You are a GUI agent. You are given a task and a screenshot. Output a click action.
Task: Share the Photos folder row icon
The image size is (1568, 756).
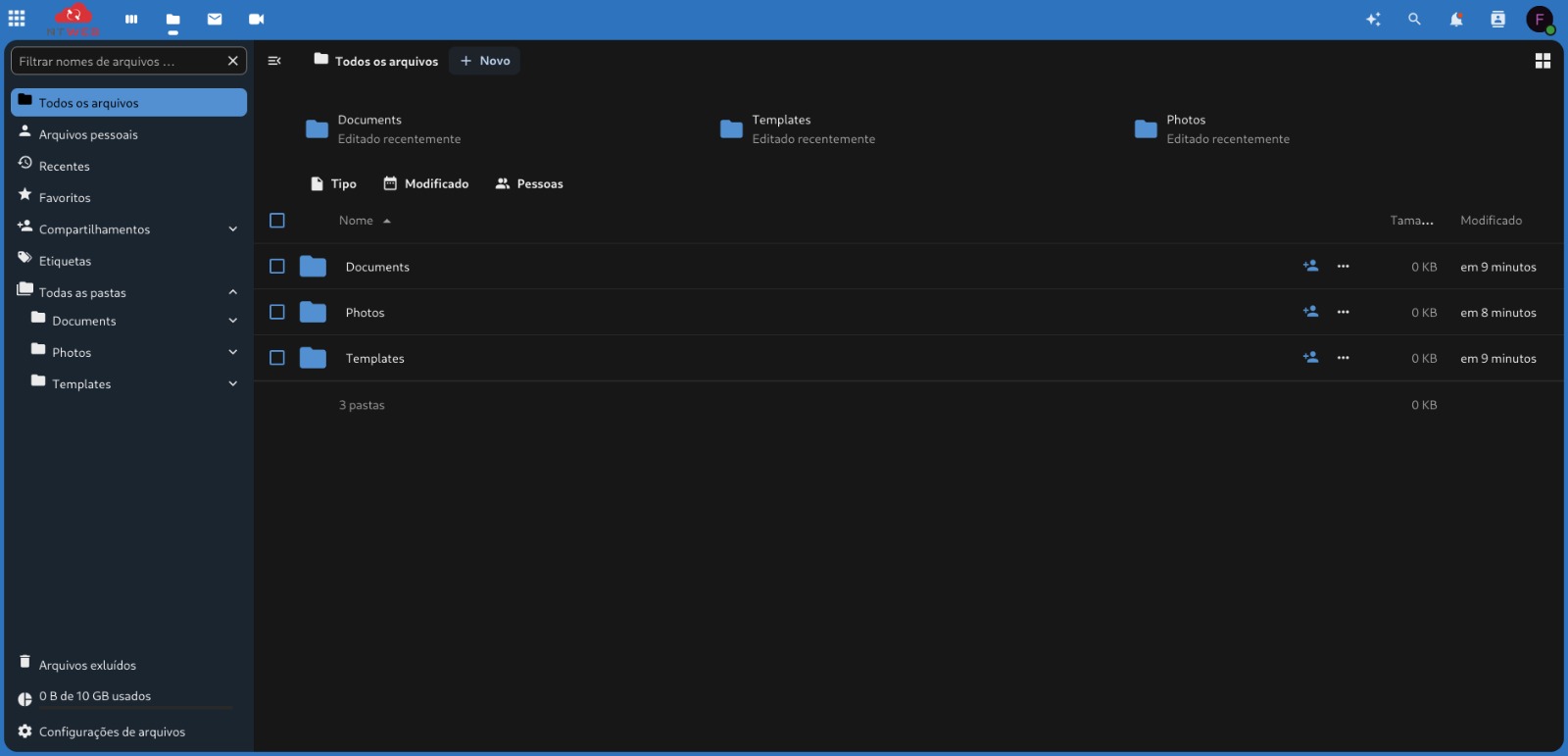[1310, 312]
